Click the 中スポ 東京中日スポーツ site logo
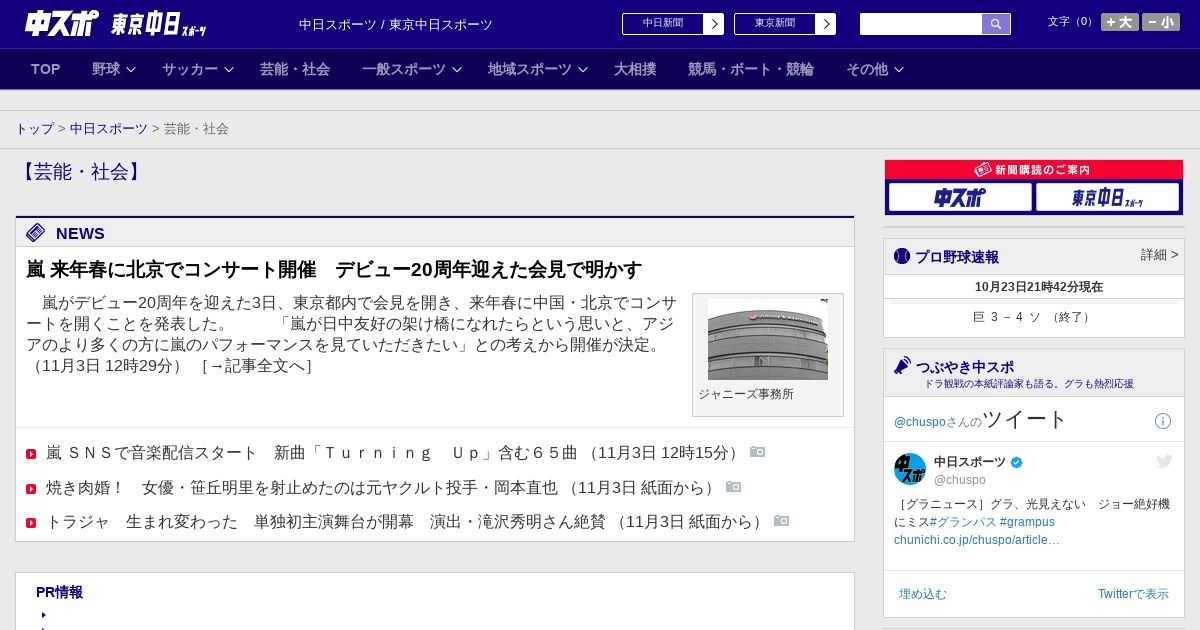 coord(116,23)
